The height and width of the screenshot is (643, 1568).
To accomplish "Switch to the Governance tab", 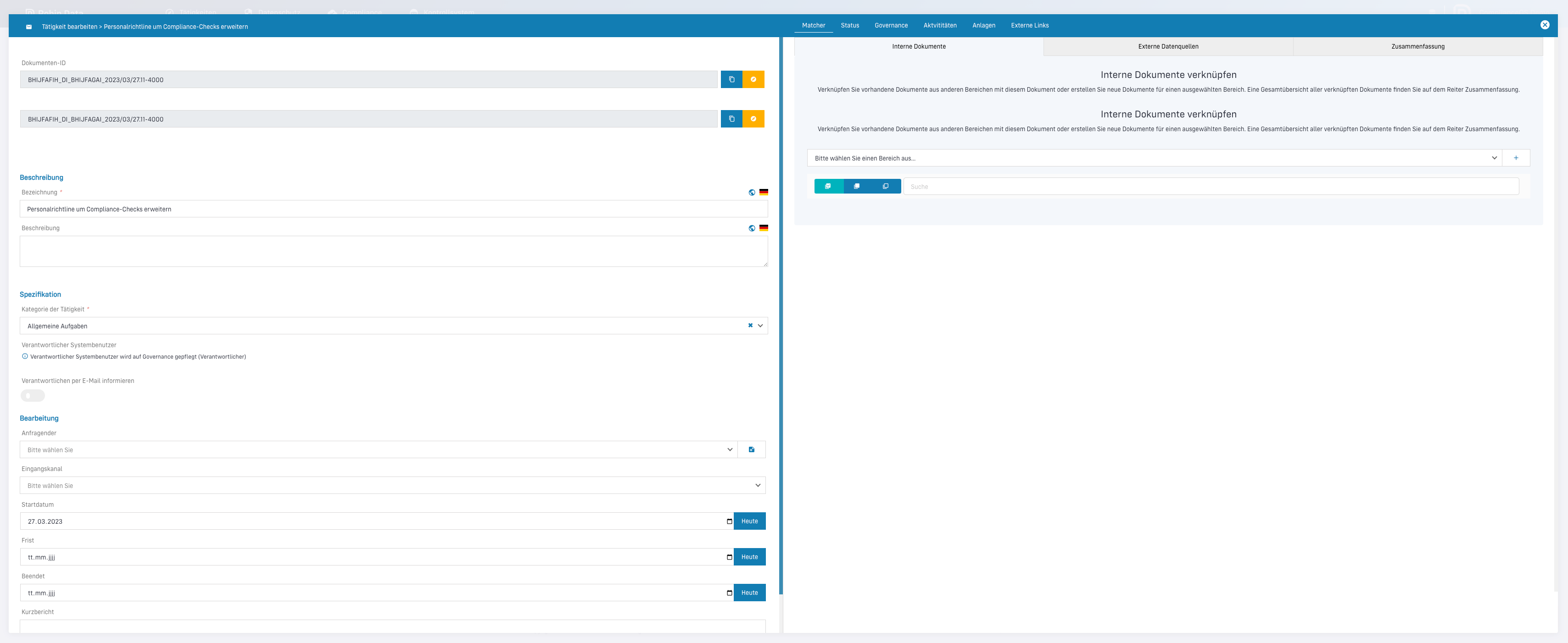I will click(891, 26).
